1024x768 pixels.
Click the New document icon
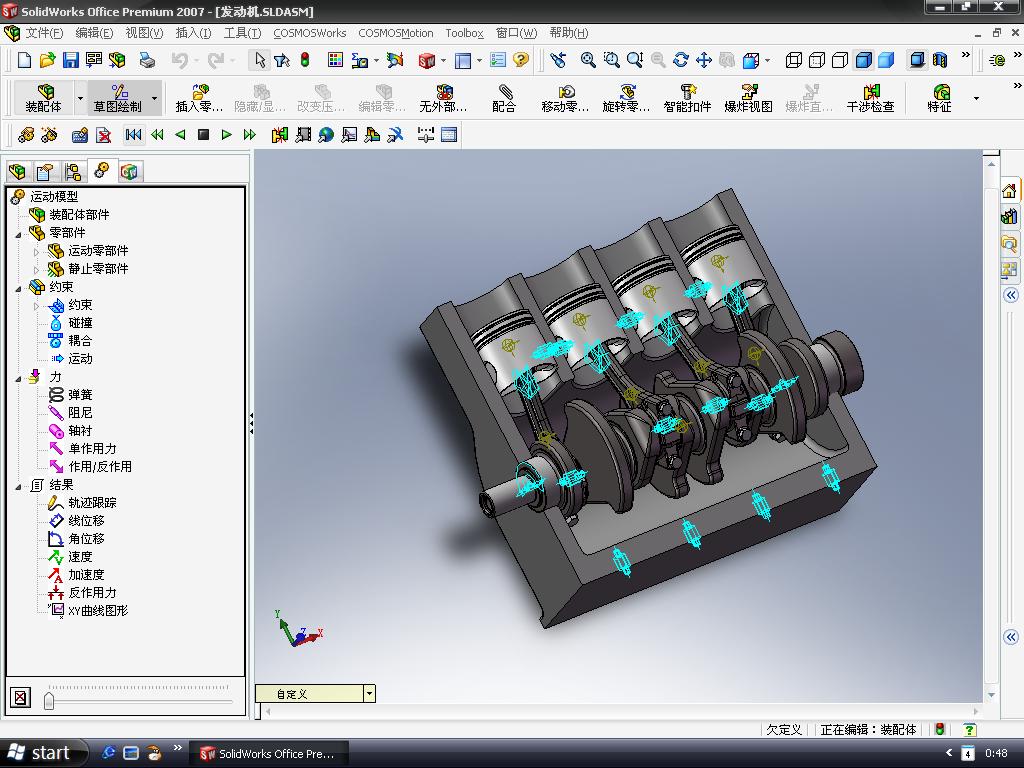pyautogui.click(x=24, y=60)
